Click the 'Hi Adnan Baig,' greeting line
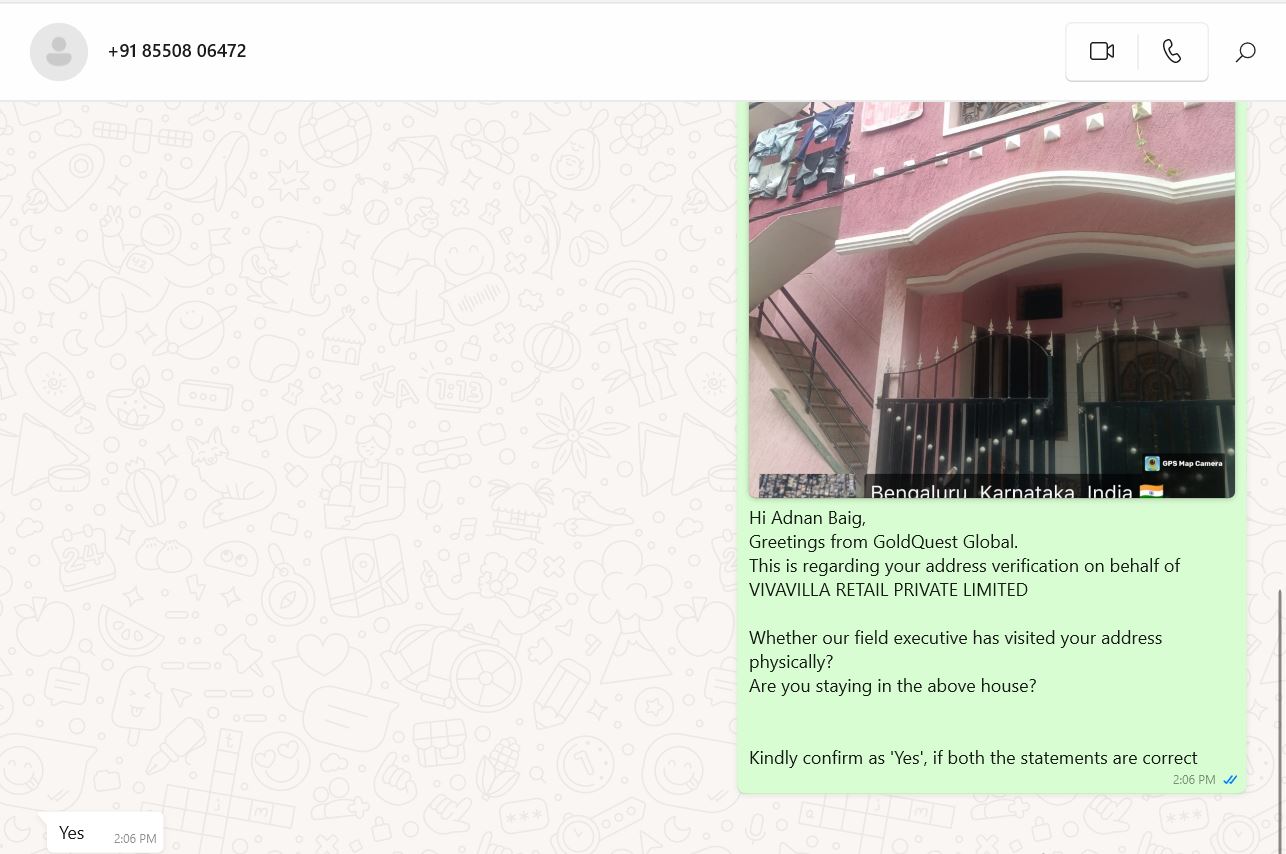 807,518
